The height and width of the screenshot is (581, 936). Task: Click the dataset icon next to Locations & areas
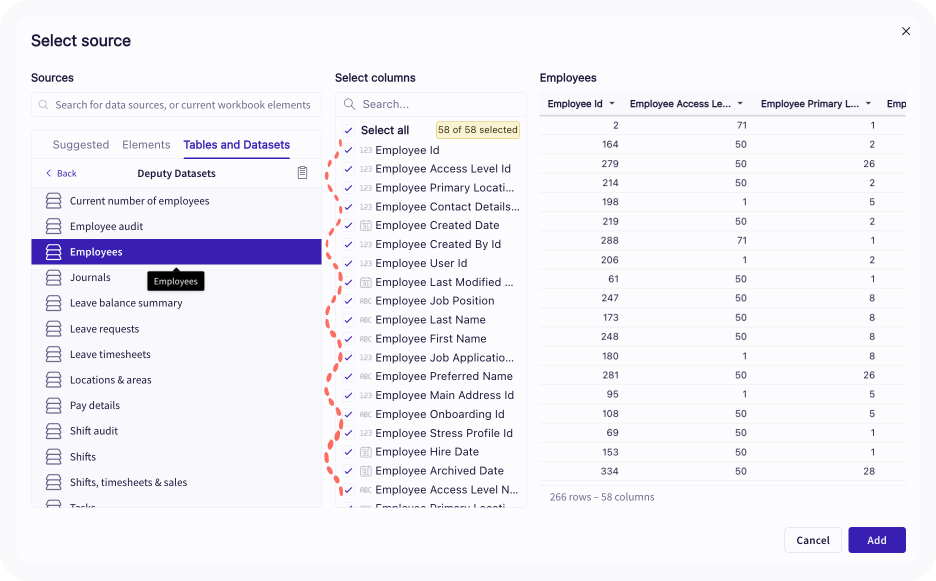pos(54,380)
